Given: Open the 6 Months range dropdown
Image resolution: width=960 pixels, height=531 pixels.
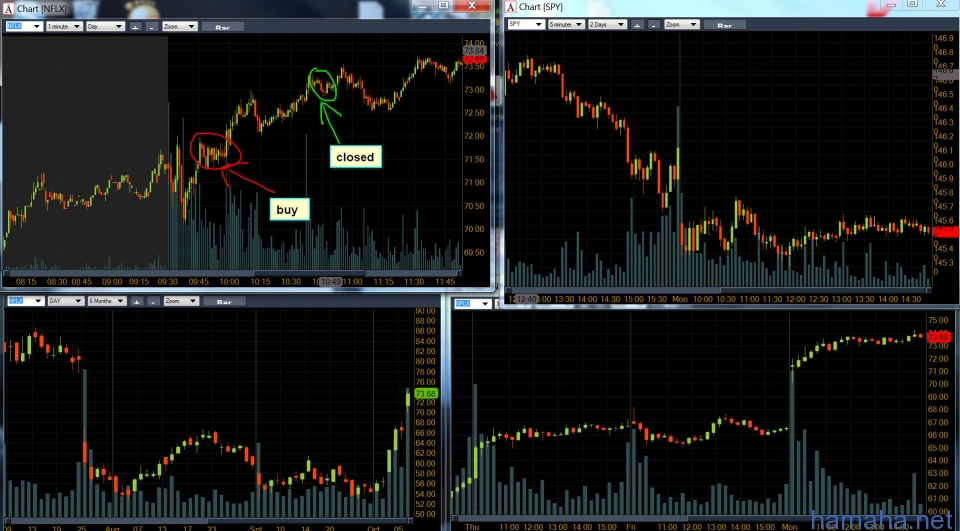Looking at the screenshot, I should click(x=107, y=301).
